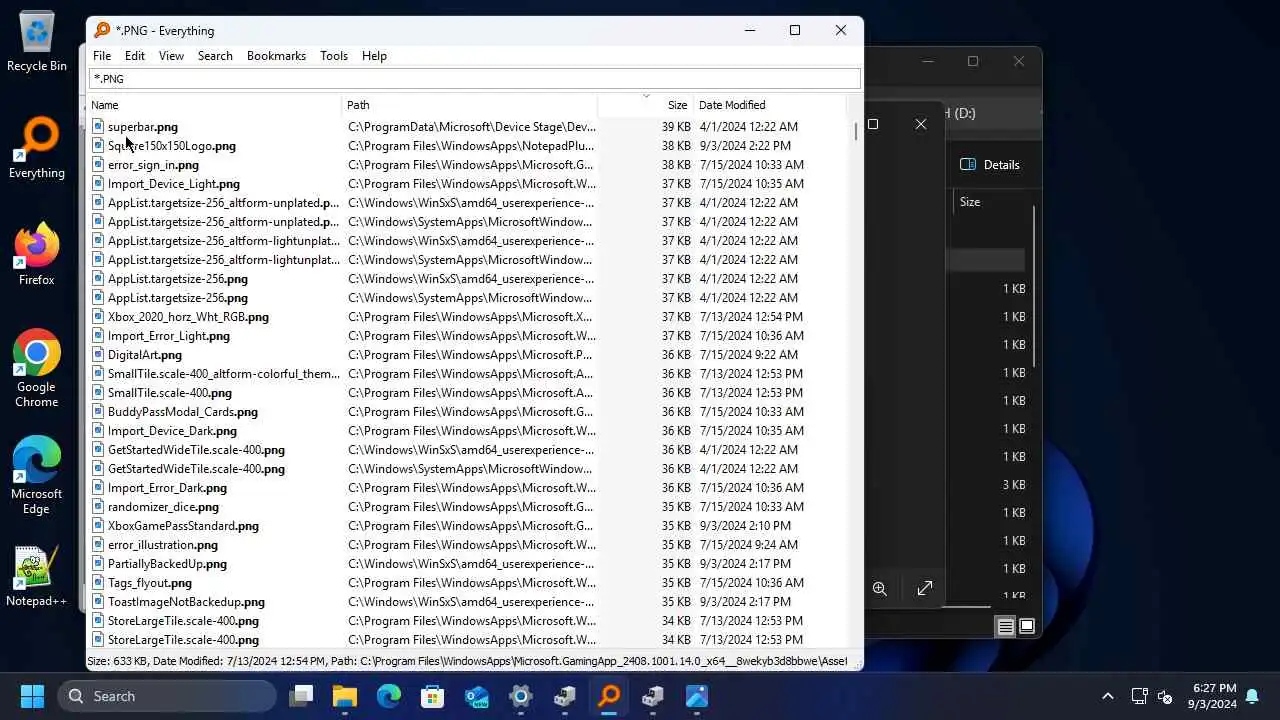
Task: Sort results by Date Modified column
Action: tap(770, 105)
